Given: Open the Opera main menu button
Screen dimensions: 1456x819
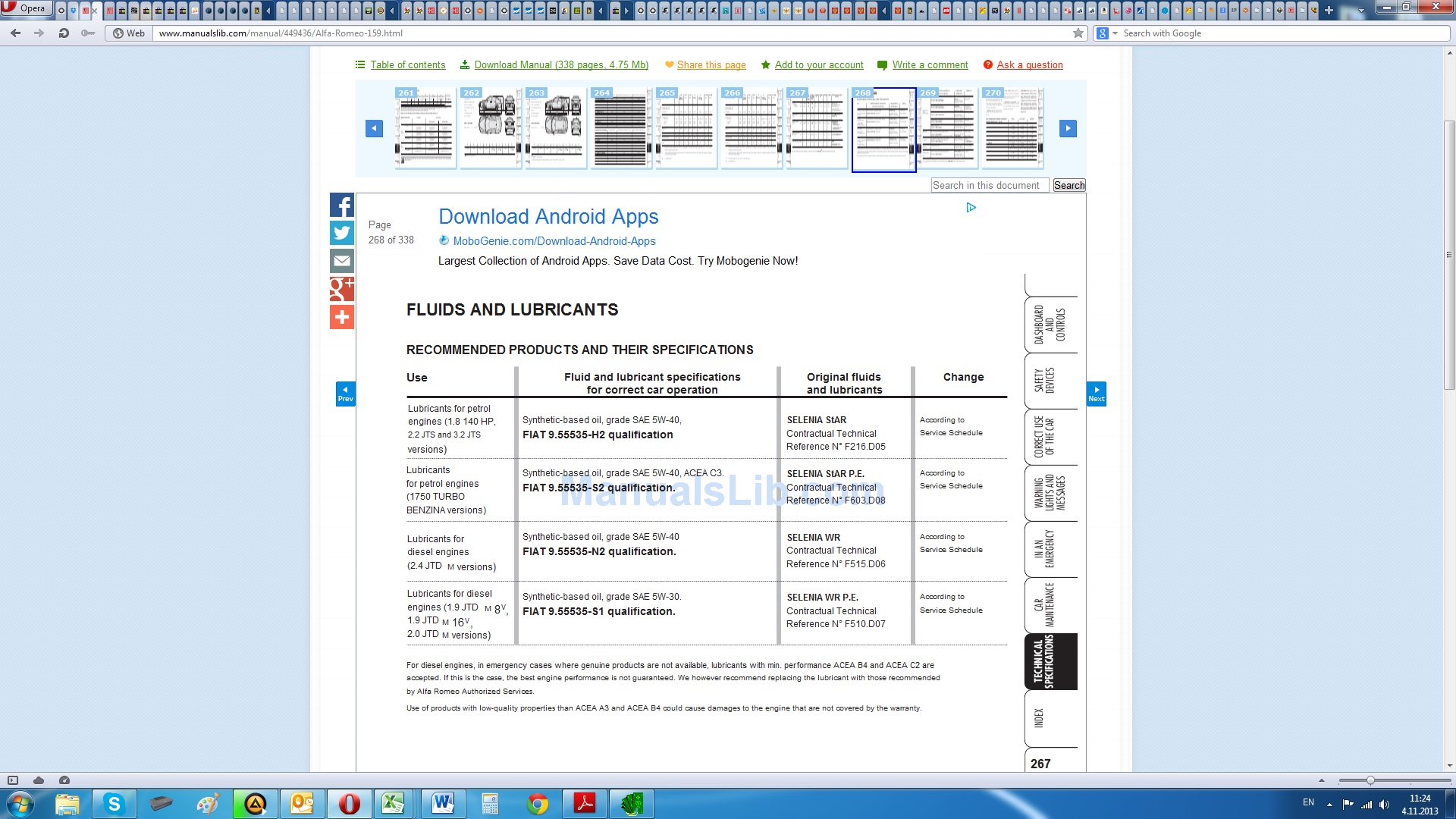Looking at the screenshot, I should tap(26, 8).
